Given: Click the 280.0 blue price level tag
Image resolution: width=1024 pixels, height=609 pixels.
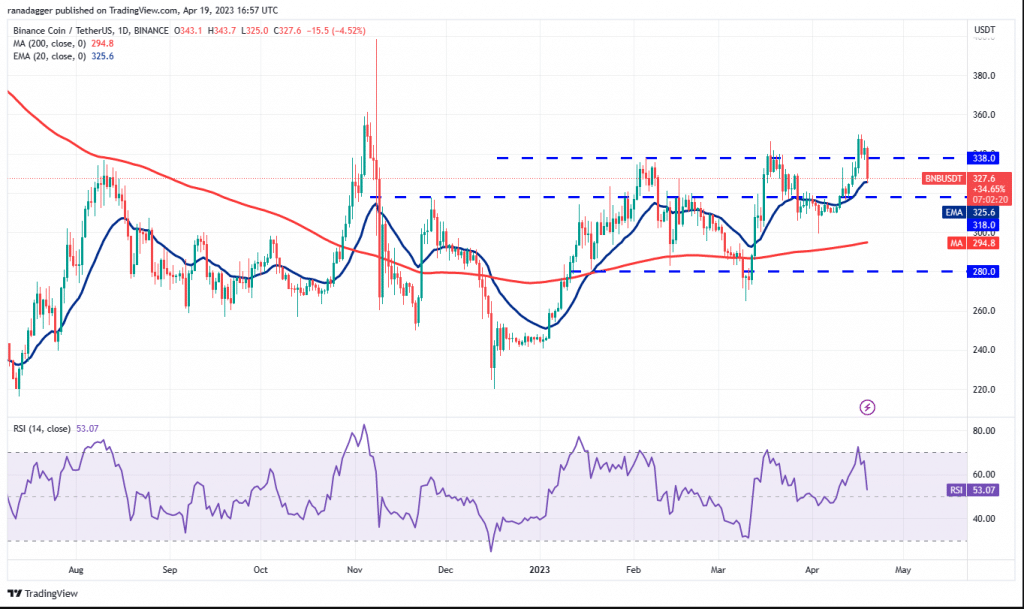Looking at the screenshot, I should 983,272.
